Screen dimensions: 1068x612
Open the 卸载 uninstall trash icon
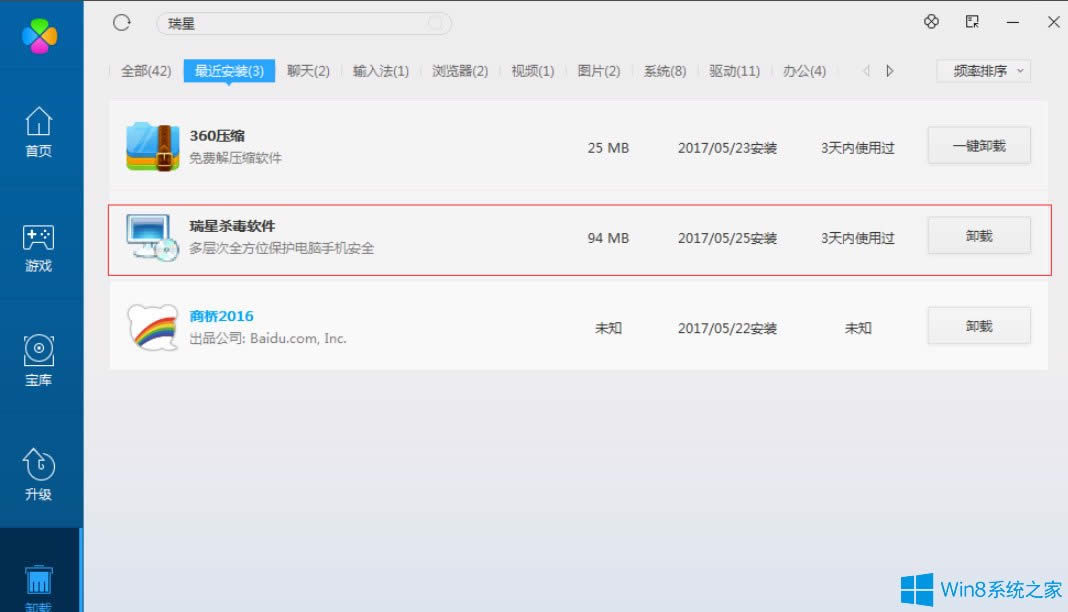[40, 578]
